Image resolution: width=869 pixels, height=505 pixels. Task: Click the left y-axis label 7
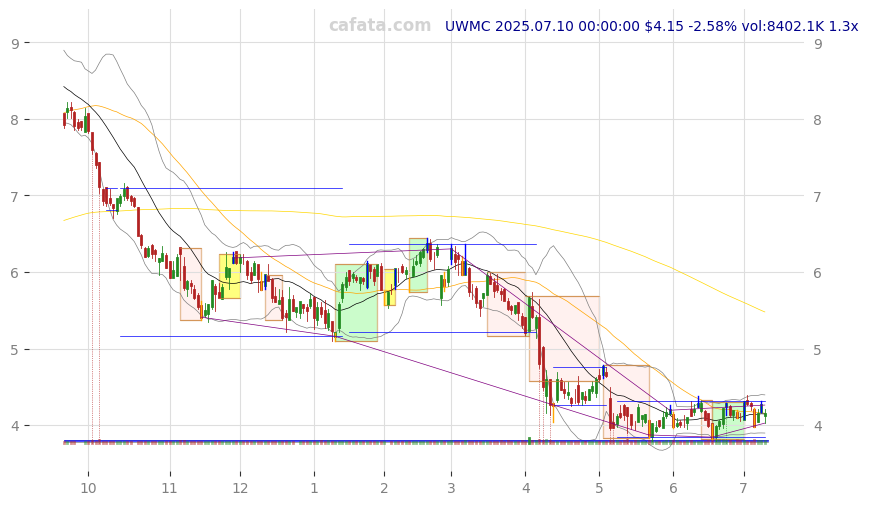click(15, 196)
